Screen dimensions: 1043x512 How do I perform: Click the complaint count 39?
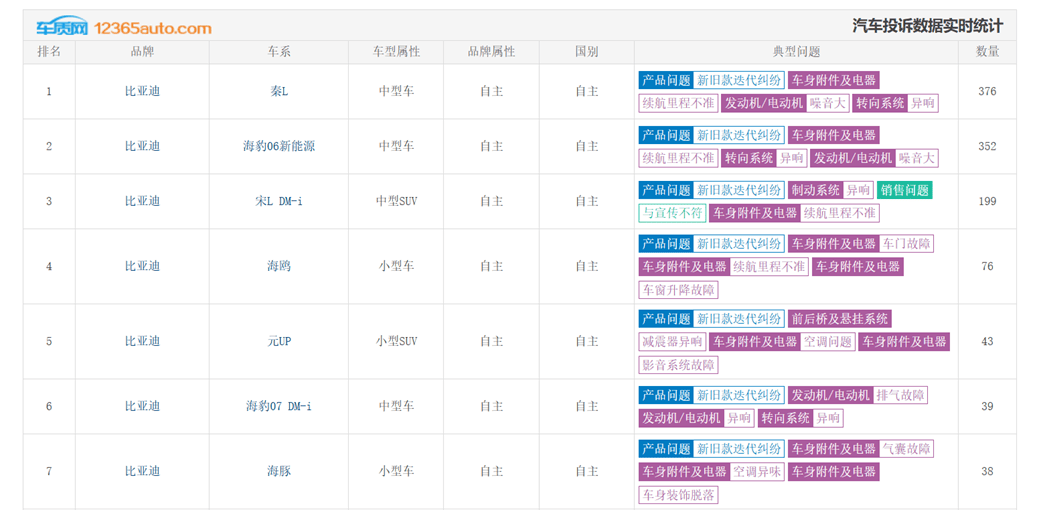click(x=987, y=406)
